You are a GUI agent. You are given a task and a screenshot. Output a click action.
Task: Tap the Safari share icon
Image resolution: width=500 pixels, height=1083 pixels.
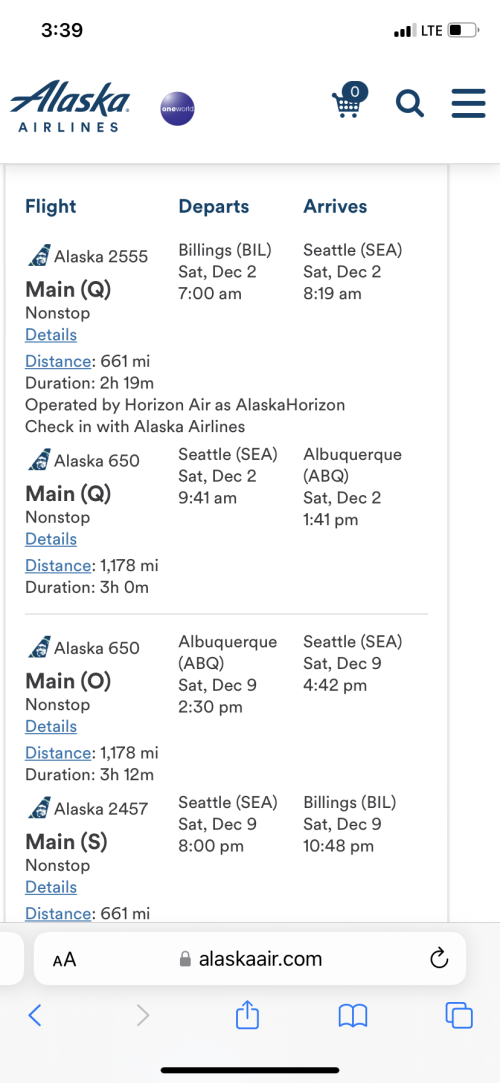point(247,1015)
